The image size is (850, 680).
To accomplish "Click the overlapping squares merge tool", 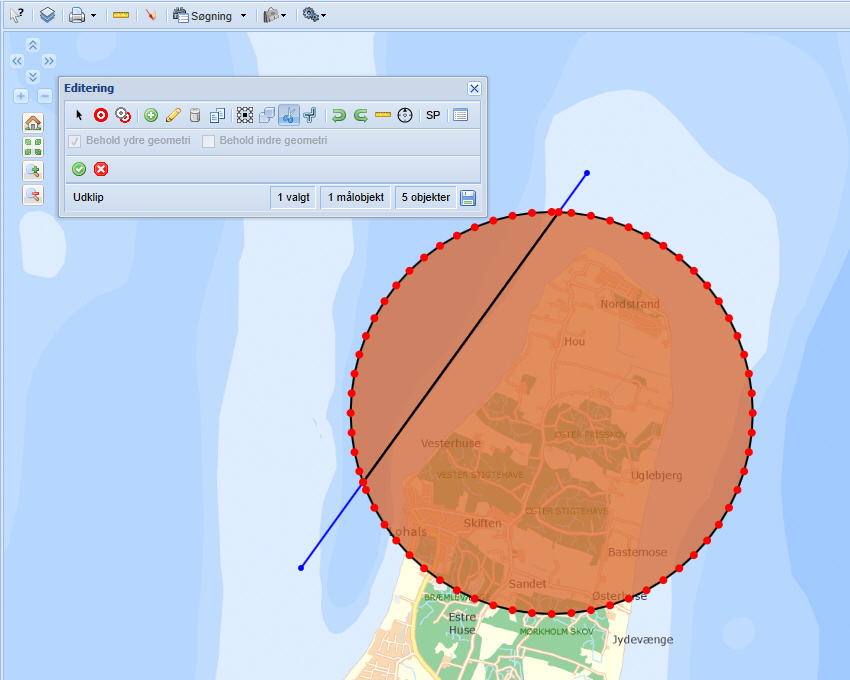I will coord(267,115).
